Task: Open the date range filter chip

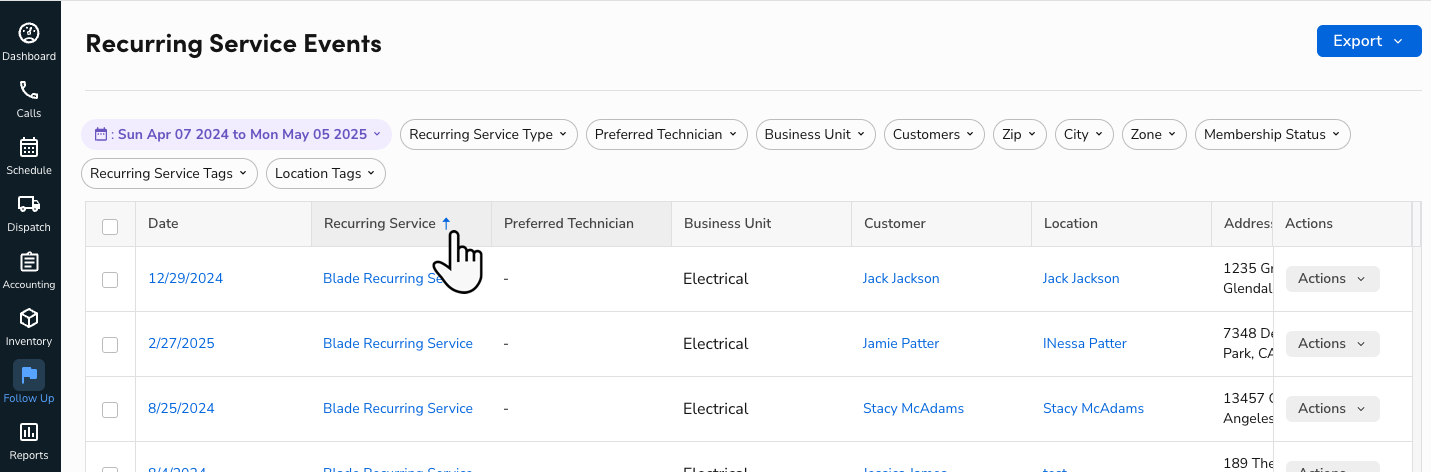Action: click(x=237, y=135)
